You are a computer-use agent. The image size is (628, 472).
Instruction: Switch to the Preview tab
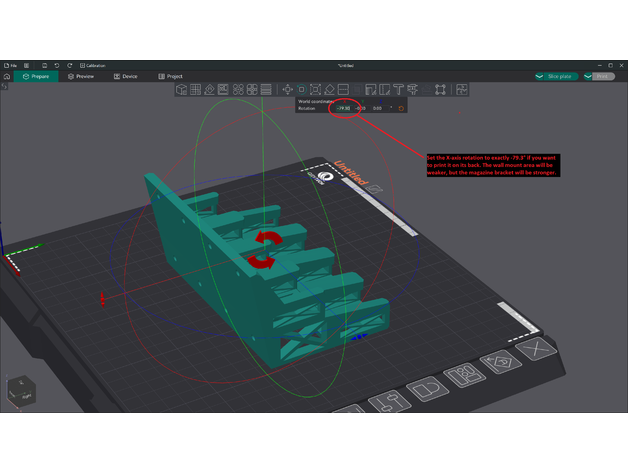click(81, 76)
